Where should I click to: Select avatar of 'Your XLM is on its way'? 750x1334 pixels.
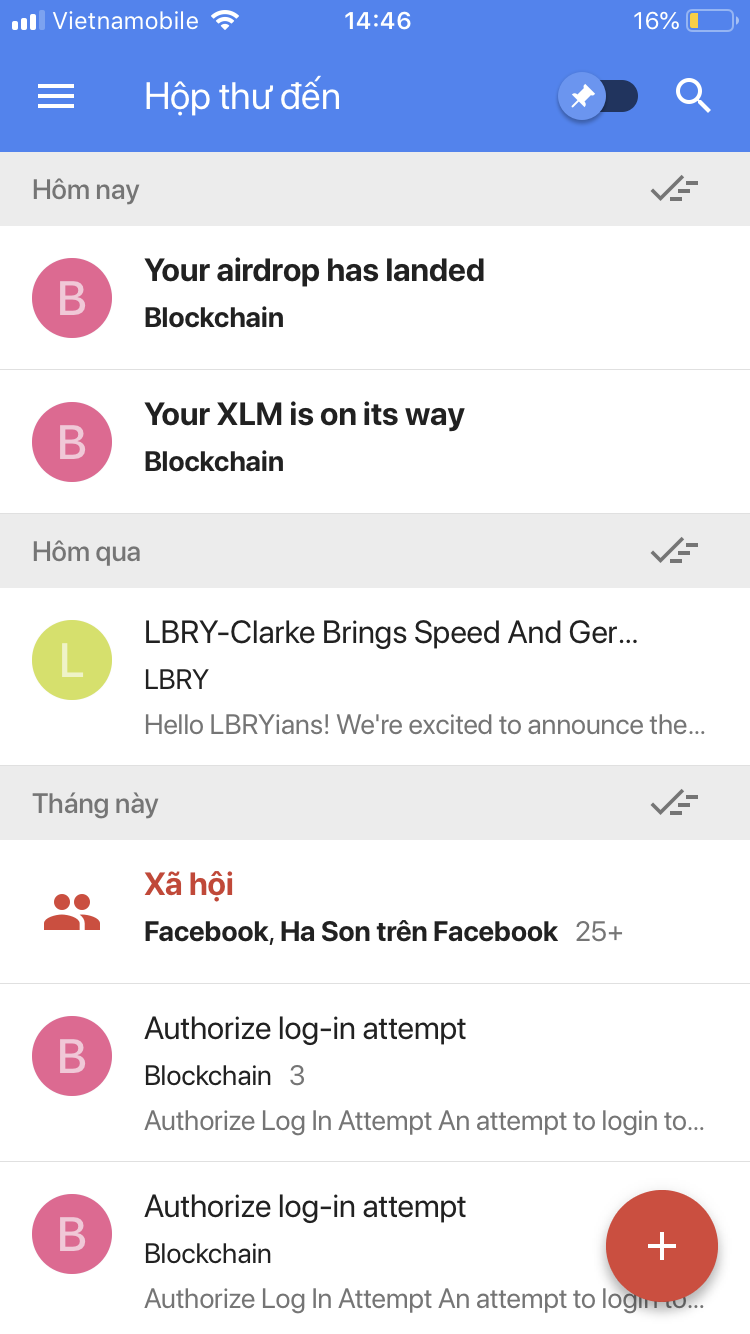coord(72,442)
